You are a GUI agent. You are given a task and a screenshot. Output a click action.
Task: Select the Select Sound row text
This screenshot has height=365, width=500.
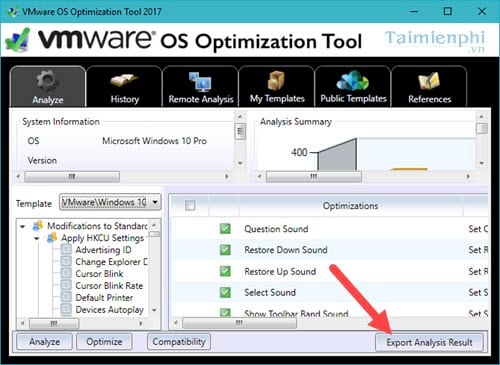pyautogui.click(x=270, y=293)
